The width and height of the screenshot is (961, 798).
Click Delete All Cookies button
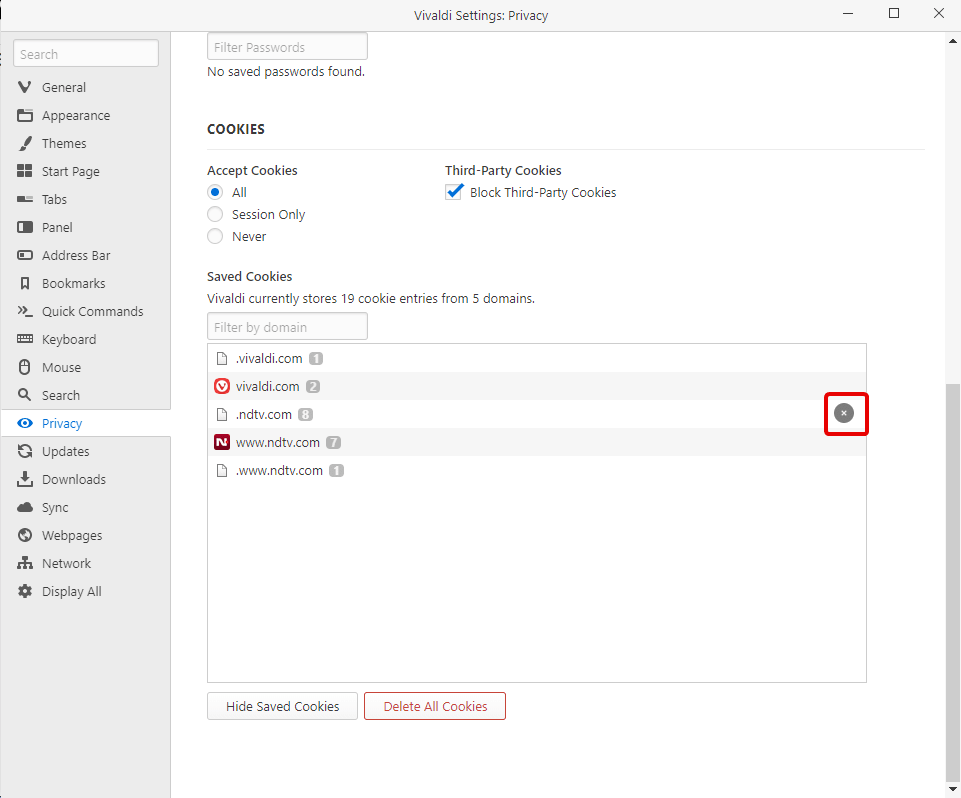(x=435, y=706)
